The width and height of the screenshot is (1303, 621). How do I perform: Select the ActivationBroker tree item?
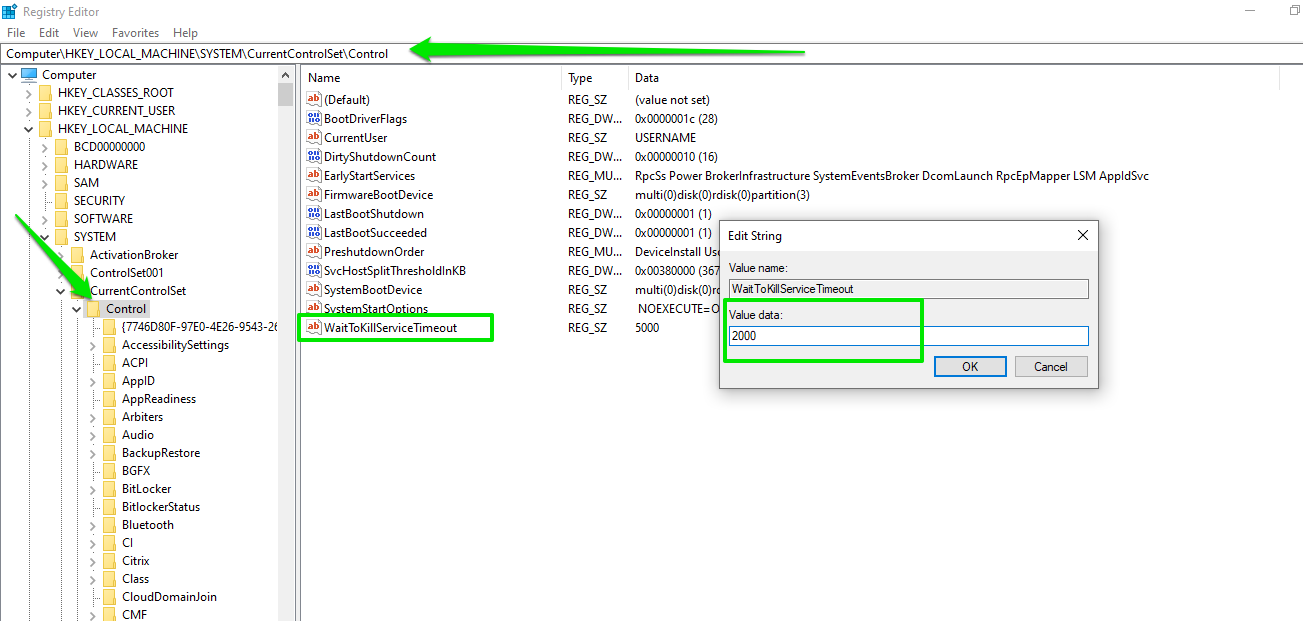134,255
